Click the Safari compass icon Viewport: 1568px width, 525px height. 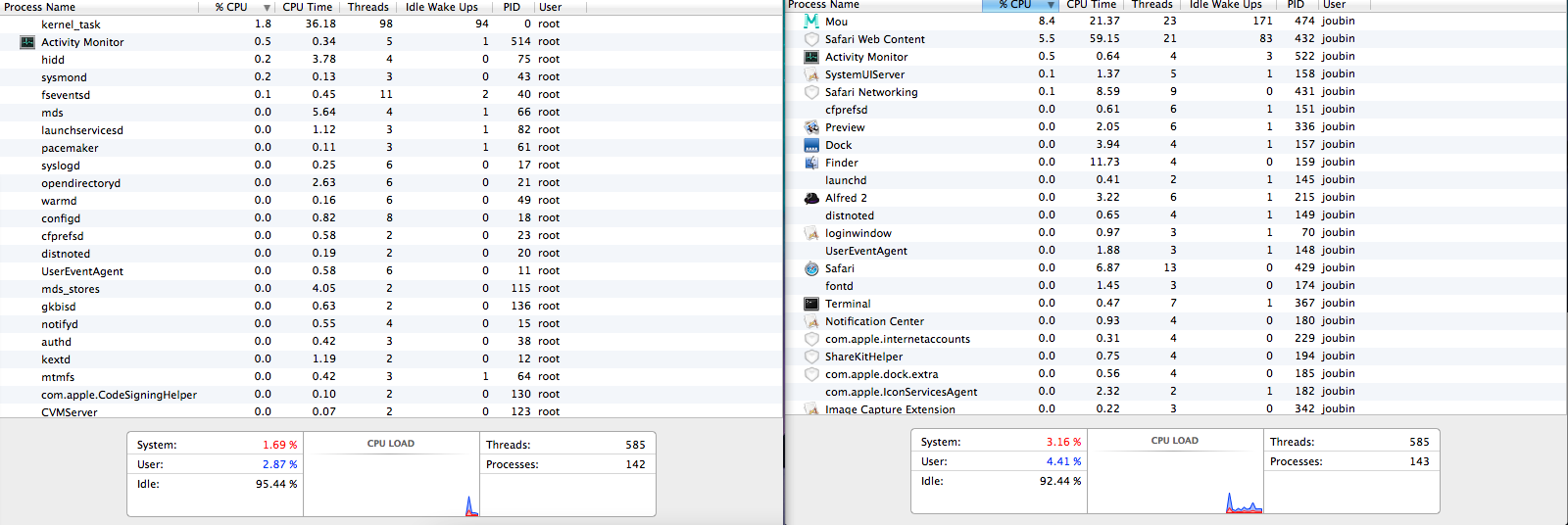811,268
